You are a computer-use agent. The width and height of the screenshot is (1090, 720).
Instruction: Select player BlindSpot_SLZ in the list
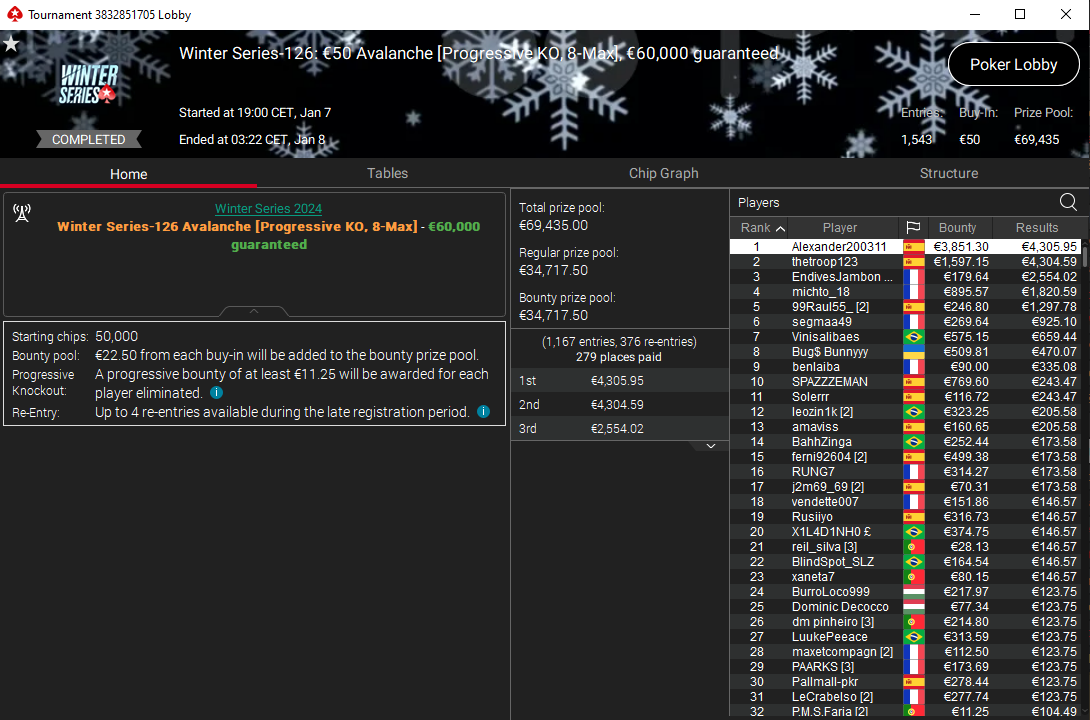tap(905, 562)
